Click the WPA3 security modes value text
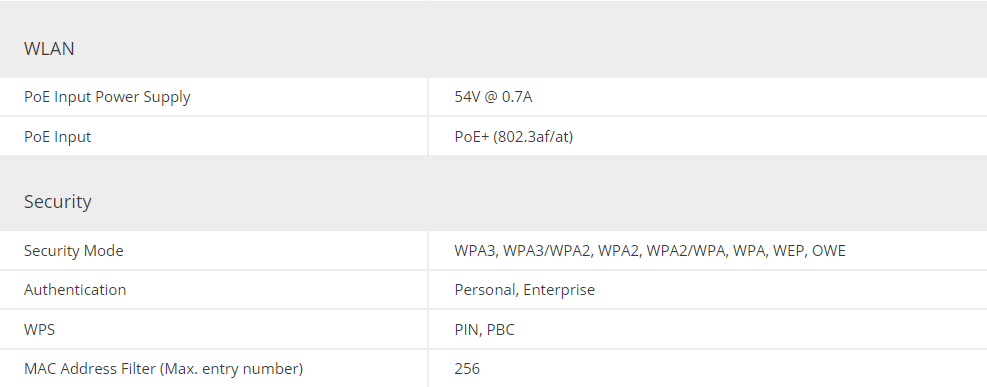 point(650,250)
